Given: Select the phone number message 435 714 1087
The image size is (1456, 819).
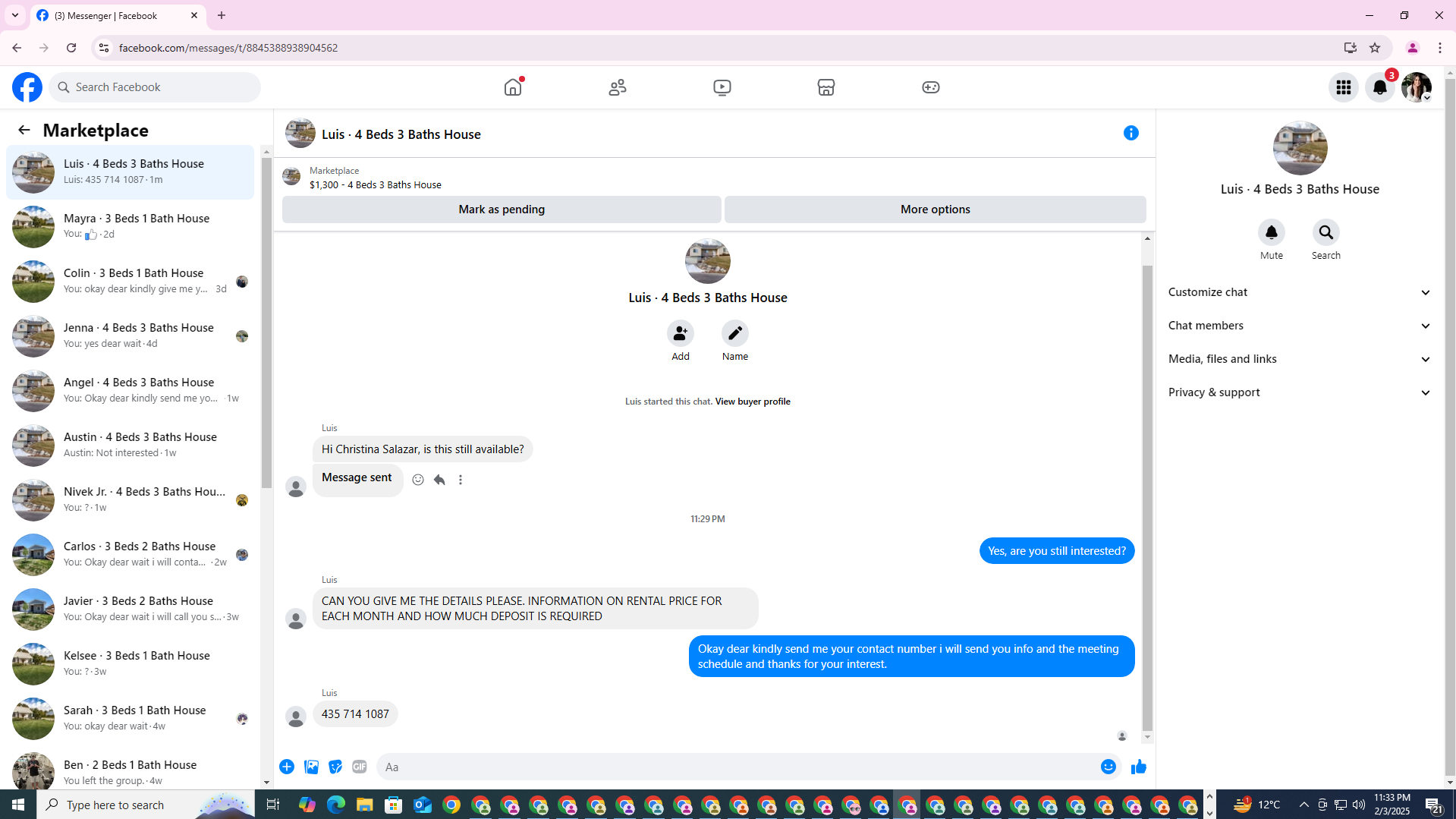Looking at the screenshot, I should [x=355, y=714].
